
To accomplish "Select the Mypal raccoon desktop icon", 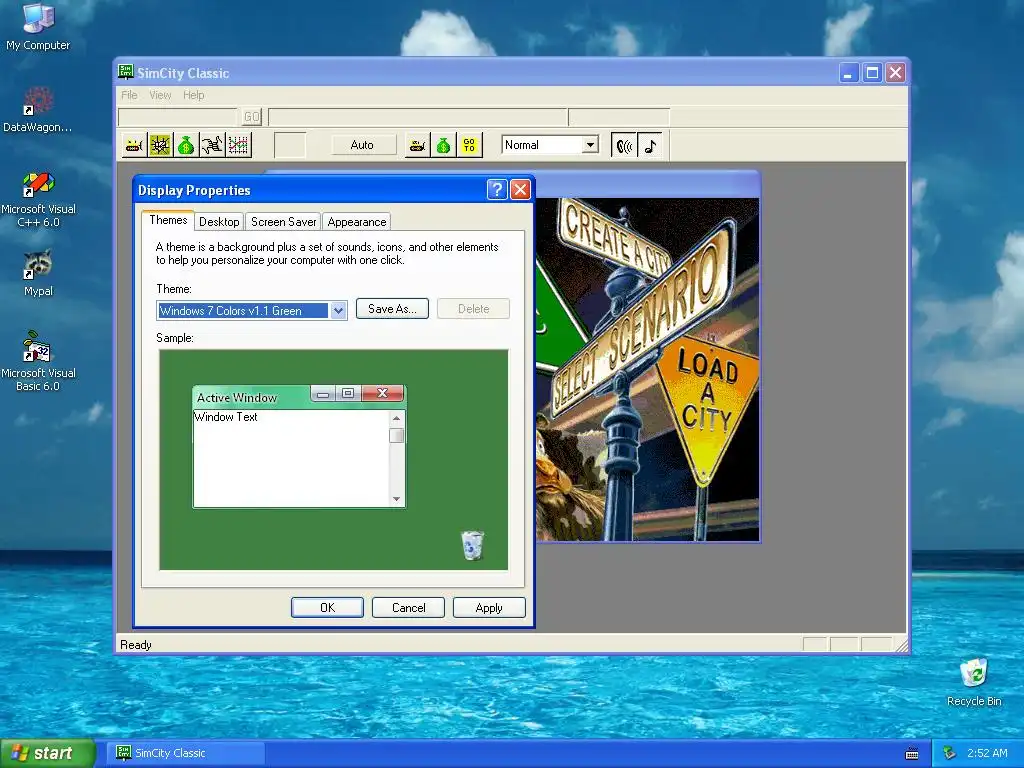I will point(38,273).
